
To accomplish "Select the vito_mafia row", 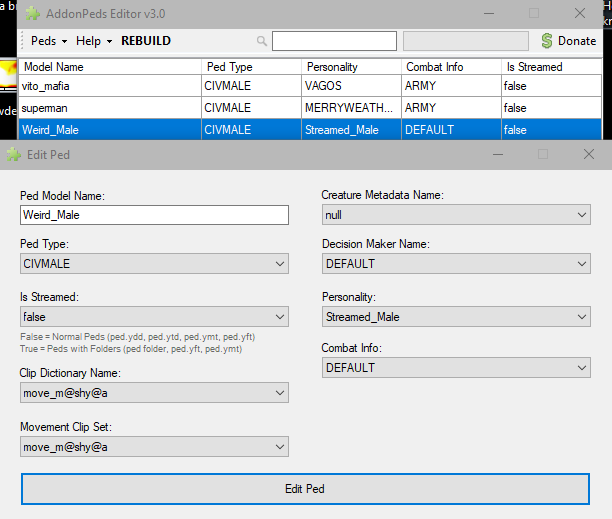I will coord(310,86).
